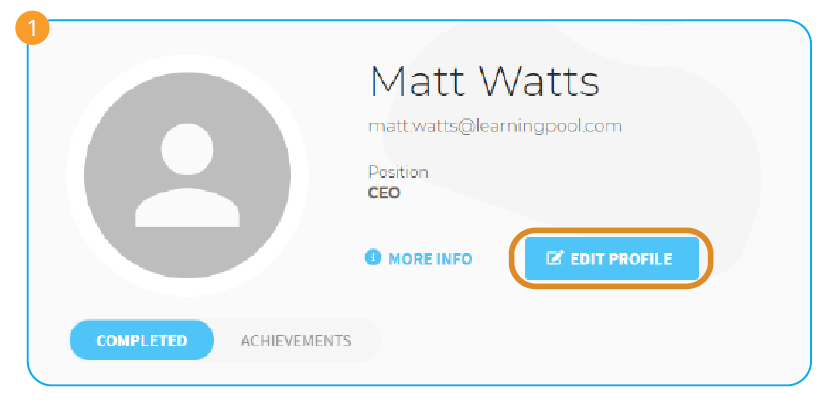The height and width of the screenshot is (403, 820).
Task: Switch to the Completed tab
Action: 142,340
